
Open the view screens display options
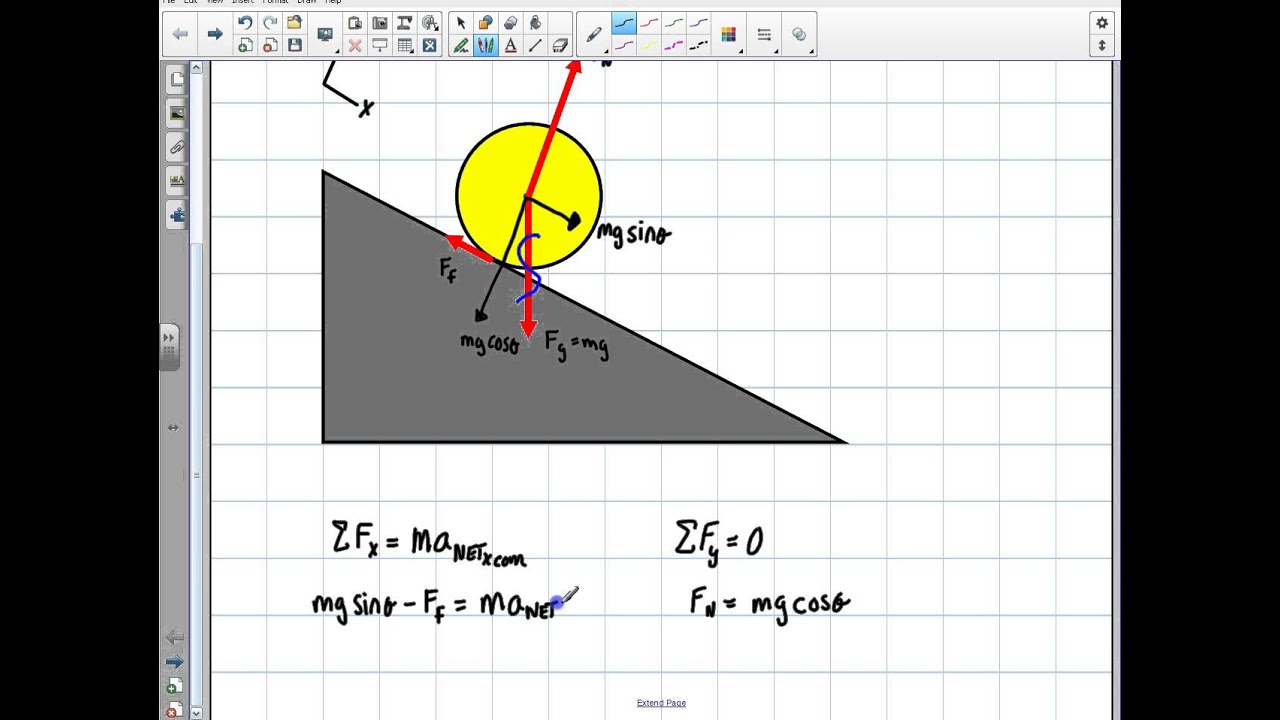325,35
